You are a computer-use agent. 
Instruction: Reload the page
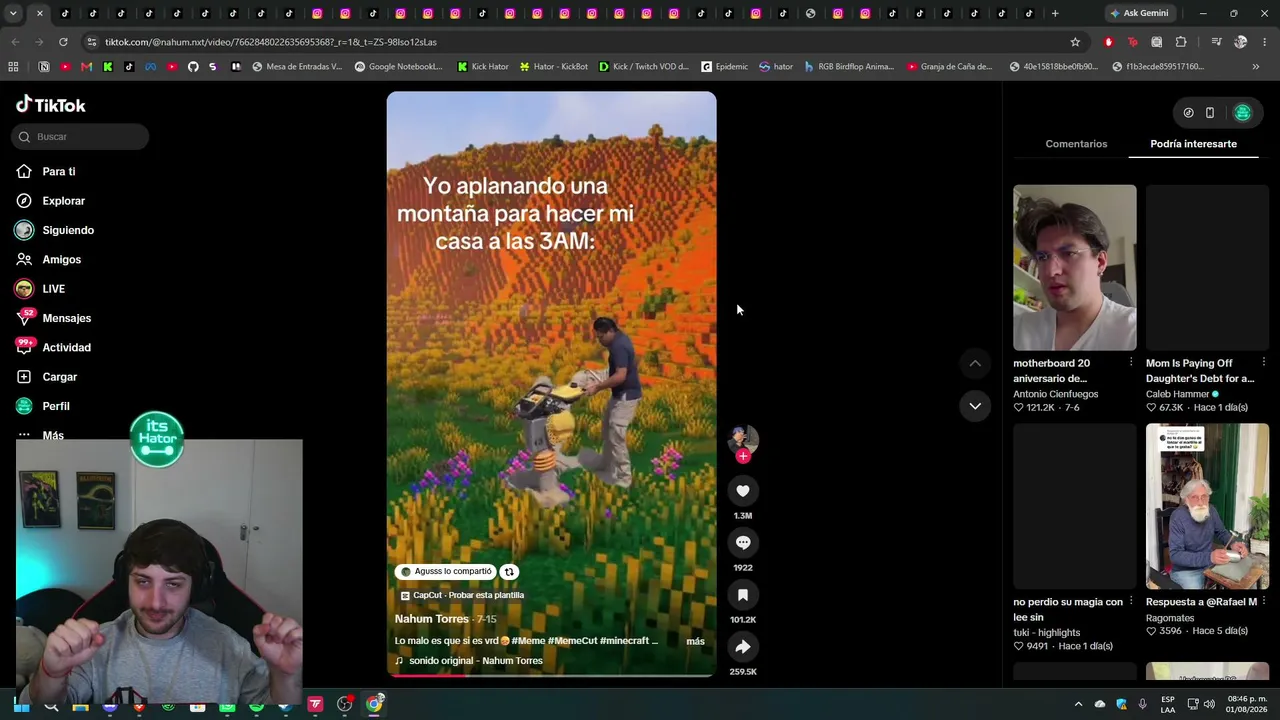click(63, 42)
